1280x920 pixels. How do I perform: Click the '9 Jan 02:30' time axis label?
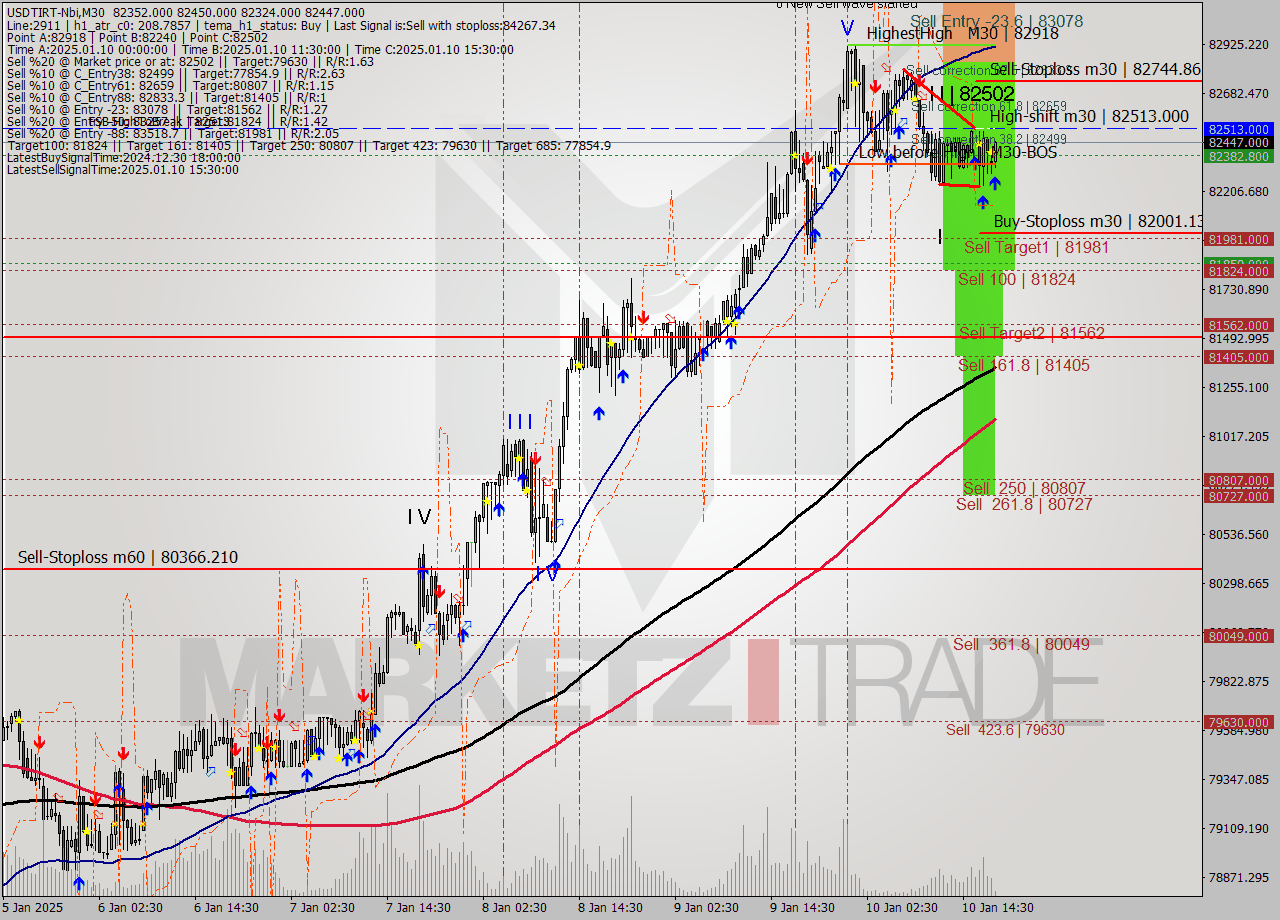tap(706, 908)
